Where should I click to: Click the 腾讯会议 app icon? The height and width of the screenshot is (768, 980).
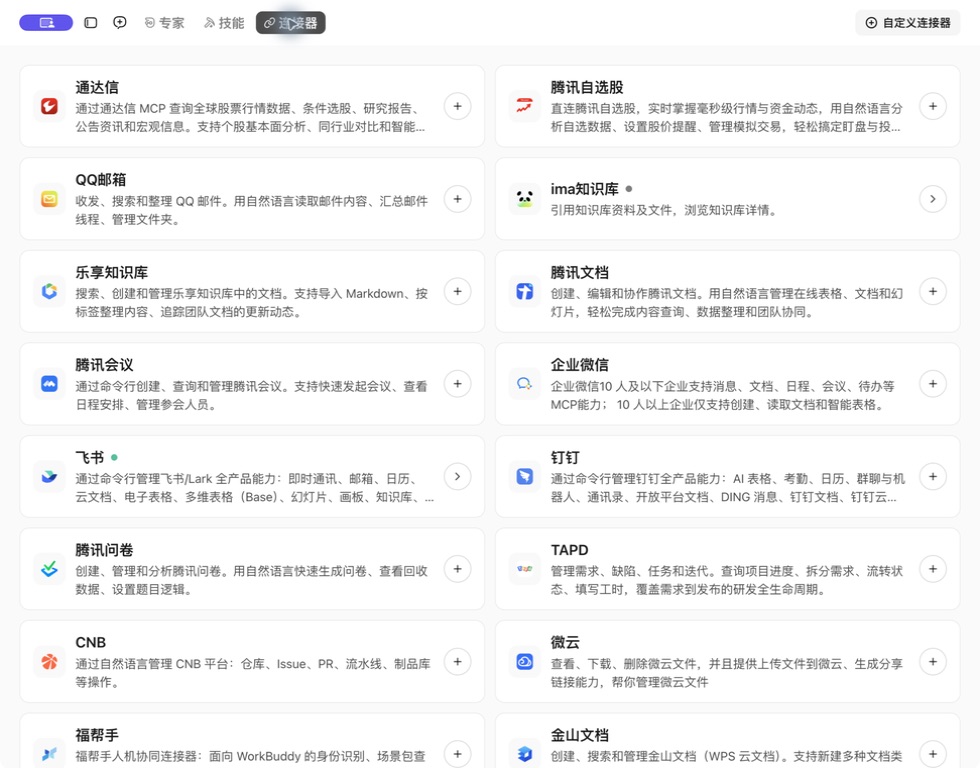(49, 384)
